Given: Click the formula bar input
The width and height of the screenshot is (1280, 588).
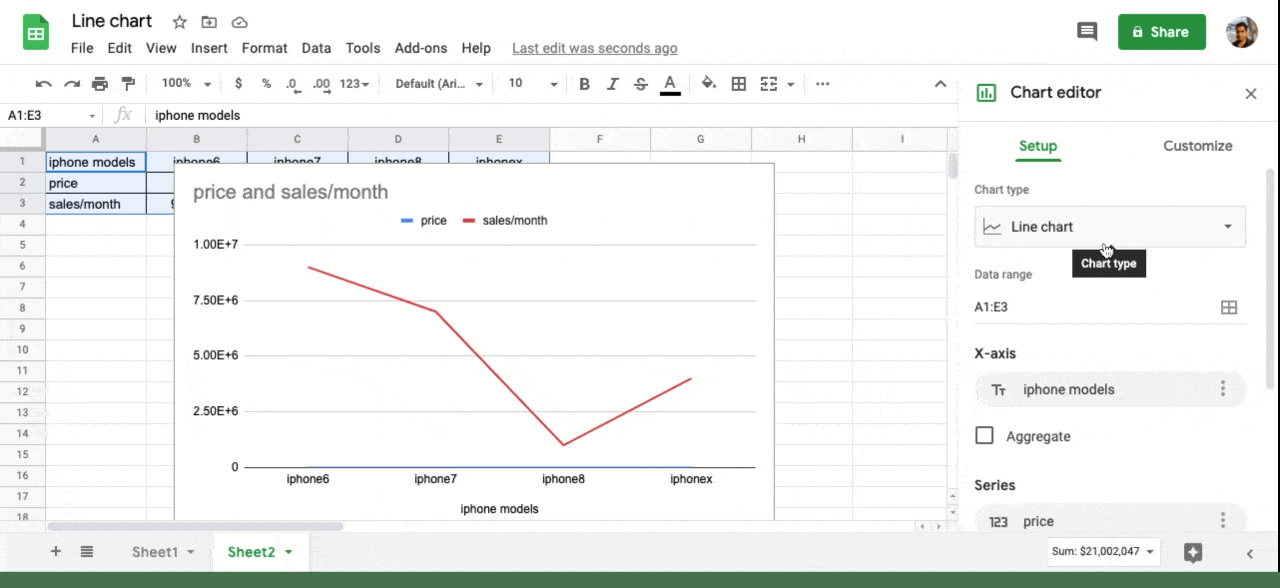Looking at the screenshot, I should click(550, 116).
